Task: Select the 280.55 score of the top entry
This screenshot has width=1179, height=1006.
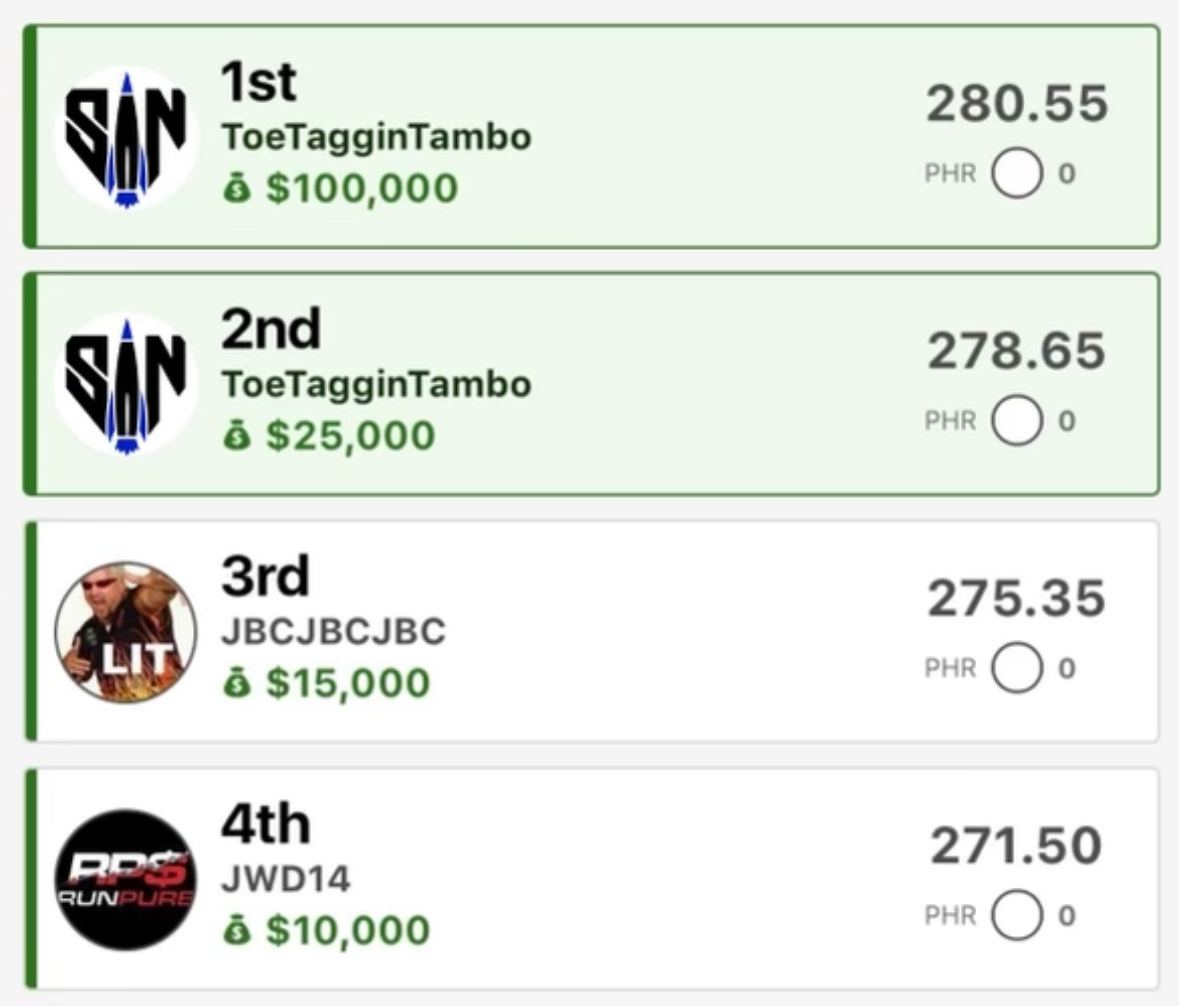Action: pos(1016,104)
